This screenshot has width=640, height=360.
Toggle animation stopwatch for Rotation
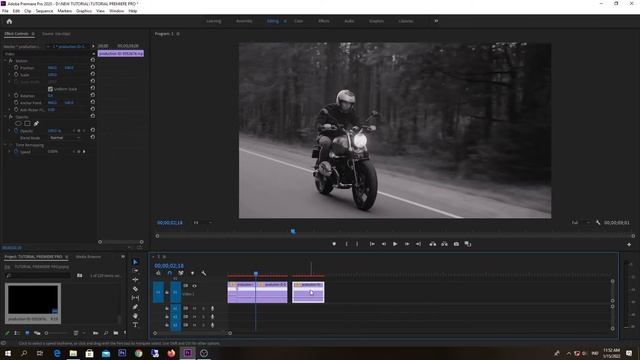(x=16, y=96)
